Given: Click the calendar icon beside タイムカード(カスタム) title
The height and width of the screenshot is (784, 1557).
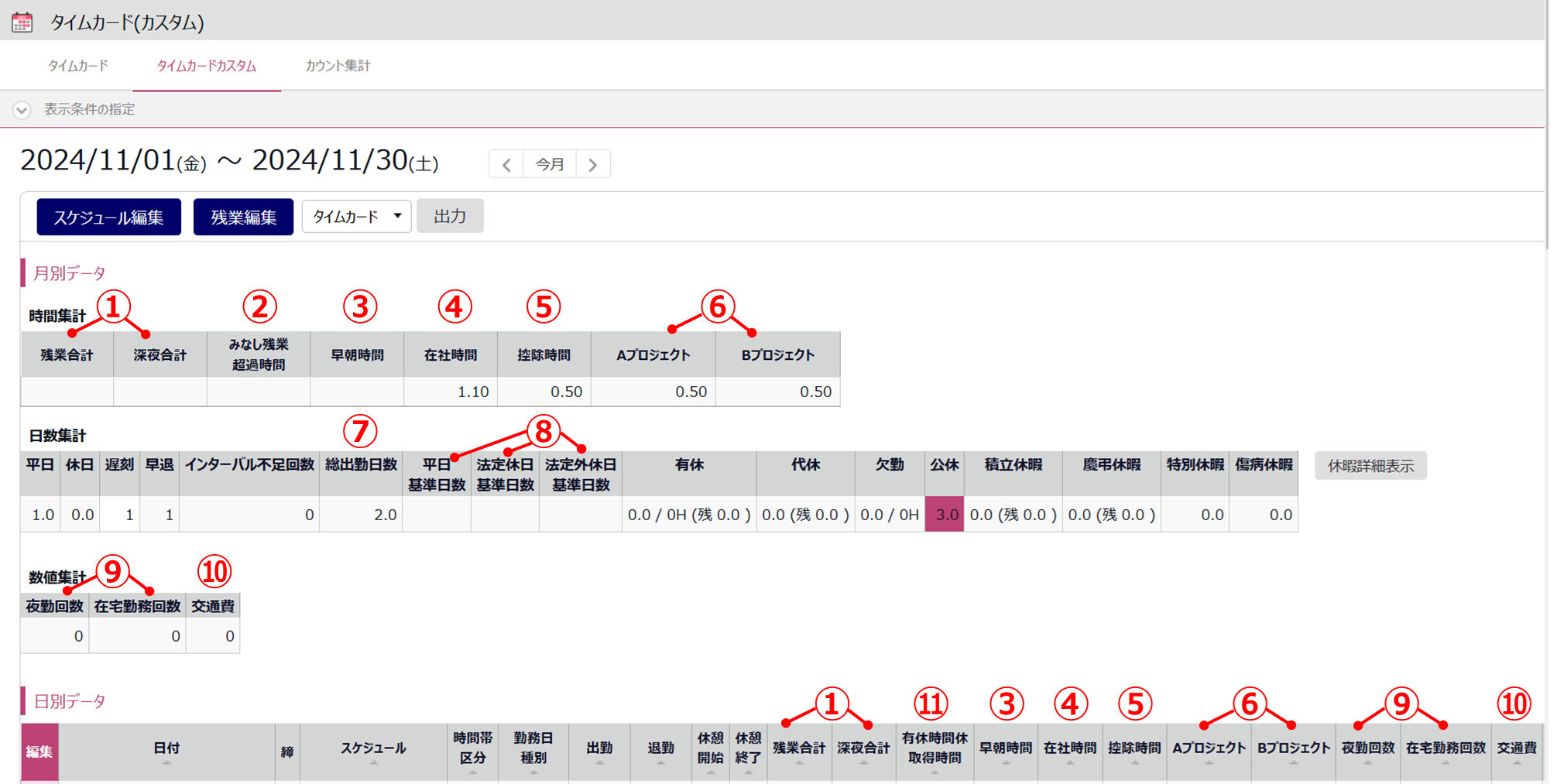Looking at the screenshot, I should pyautogui.click(x=22, y=22).
